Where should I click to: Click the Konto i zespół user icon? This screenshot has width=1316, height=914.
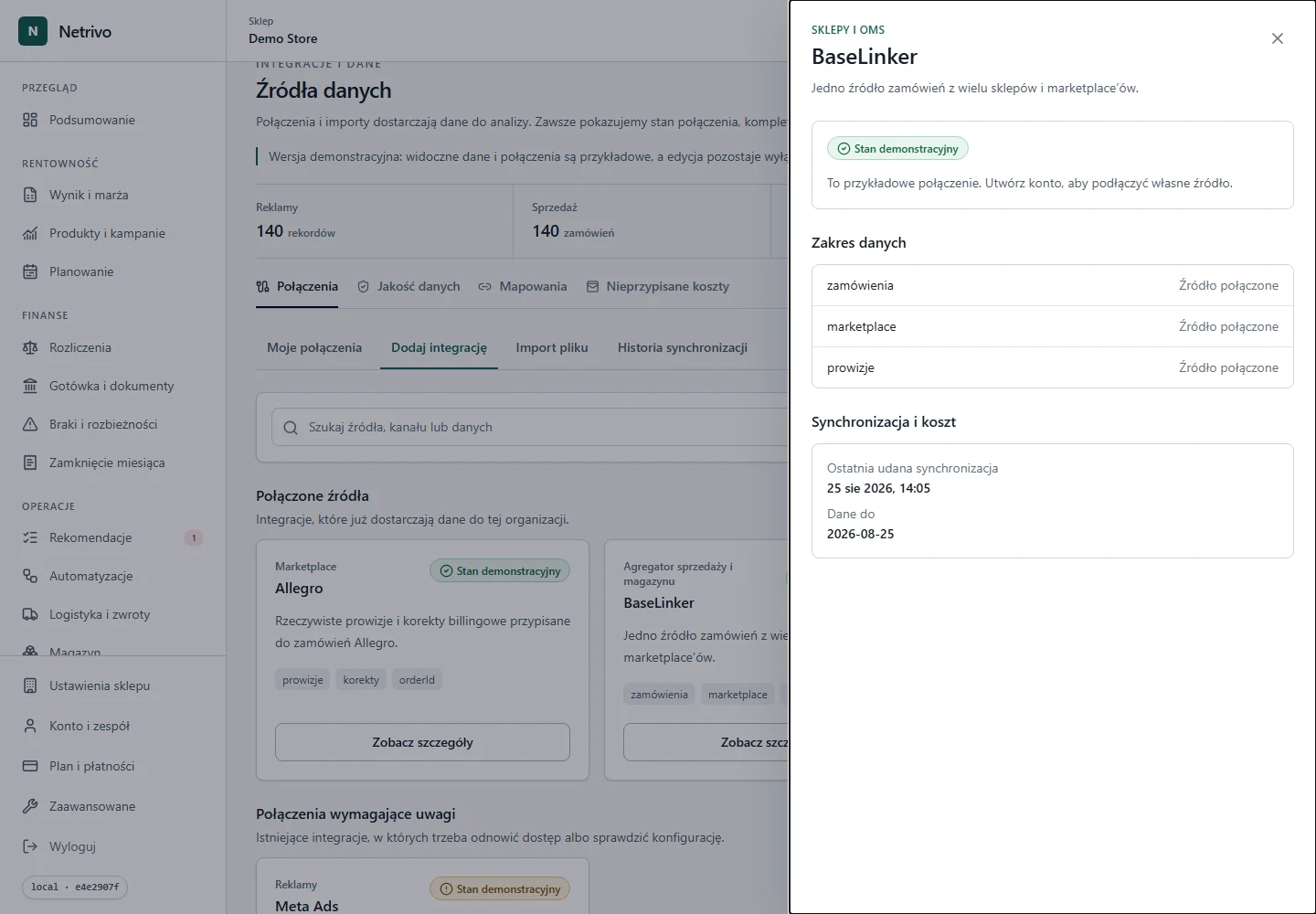click(x=30, y=726)
